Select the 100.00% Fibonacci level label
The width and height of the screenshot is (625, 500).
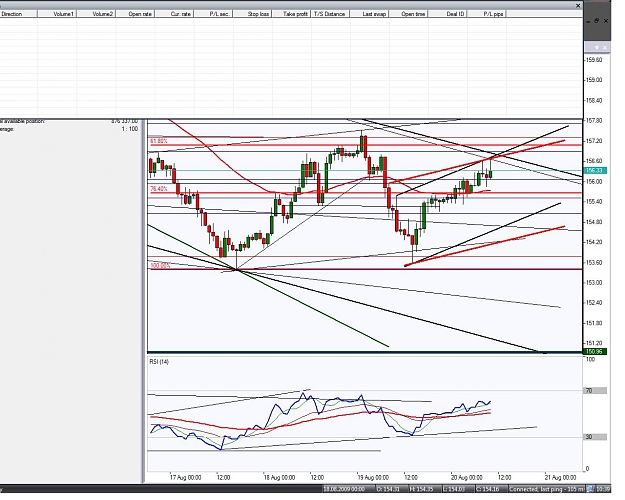point(160,266)
